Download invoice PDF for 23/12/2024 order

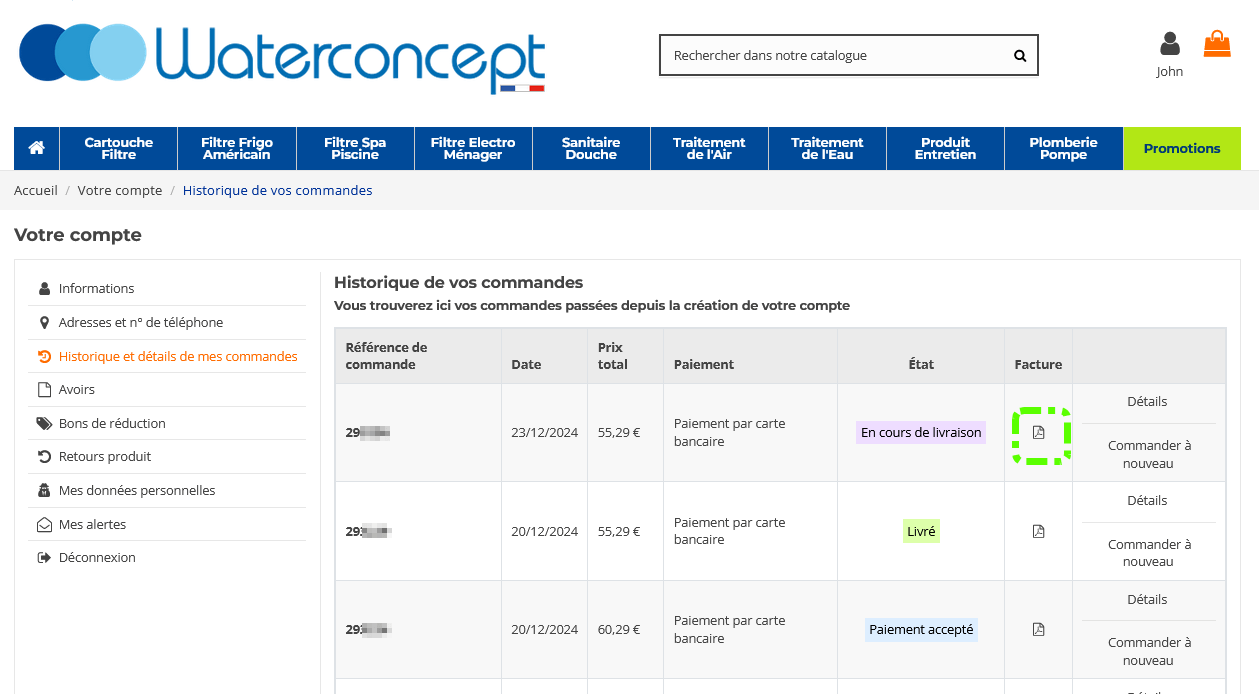coord(1038,433)
